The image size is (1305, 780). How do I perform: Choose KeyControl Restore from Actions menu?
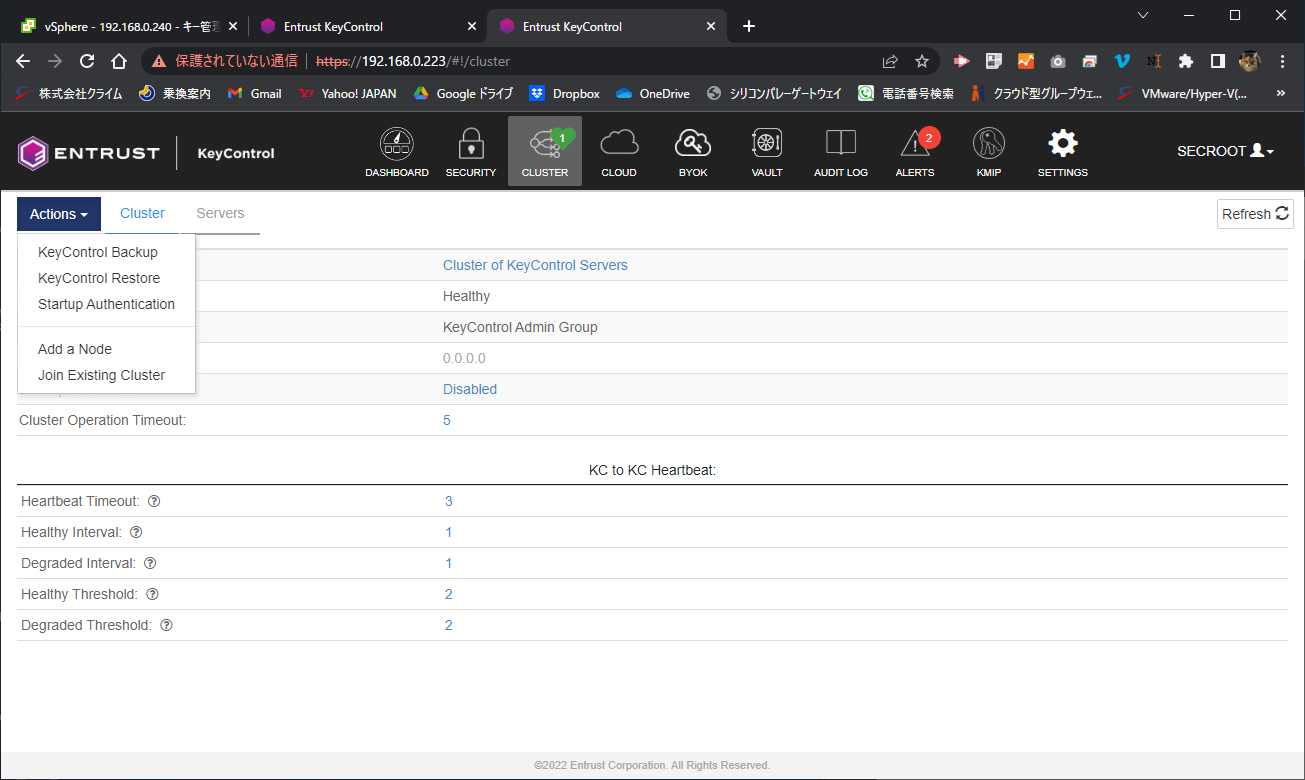click(x=99, y=278)
